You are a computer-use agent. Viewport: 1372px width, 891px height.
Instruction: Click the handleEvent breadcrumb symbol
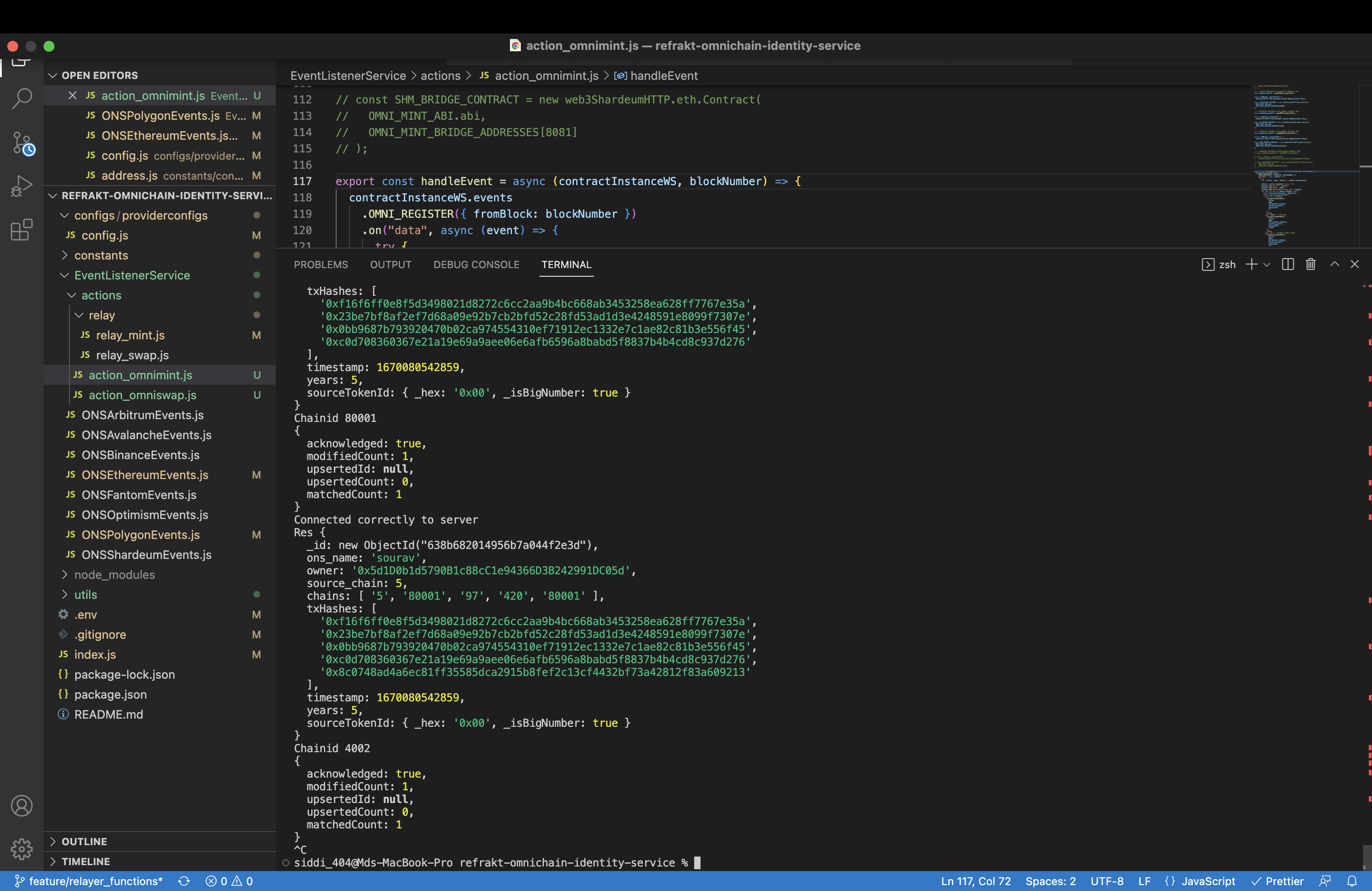656,75
